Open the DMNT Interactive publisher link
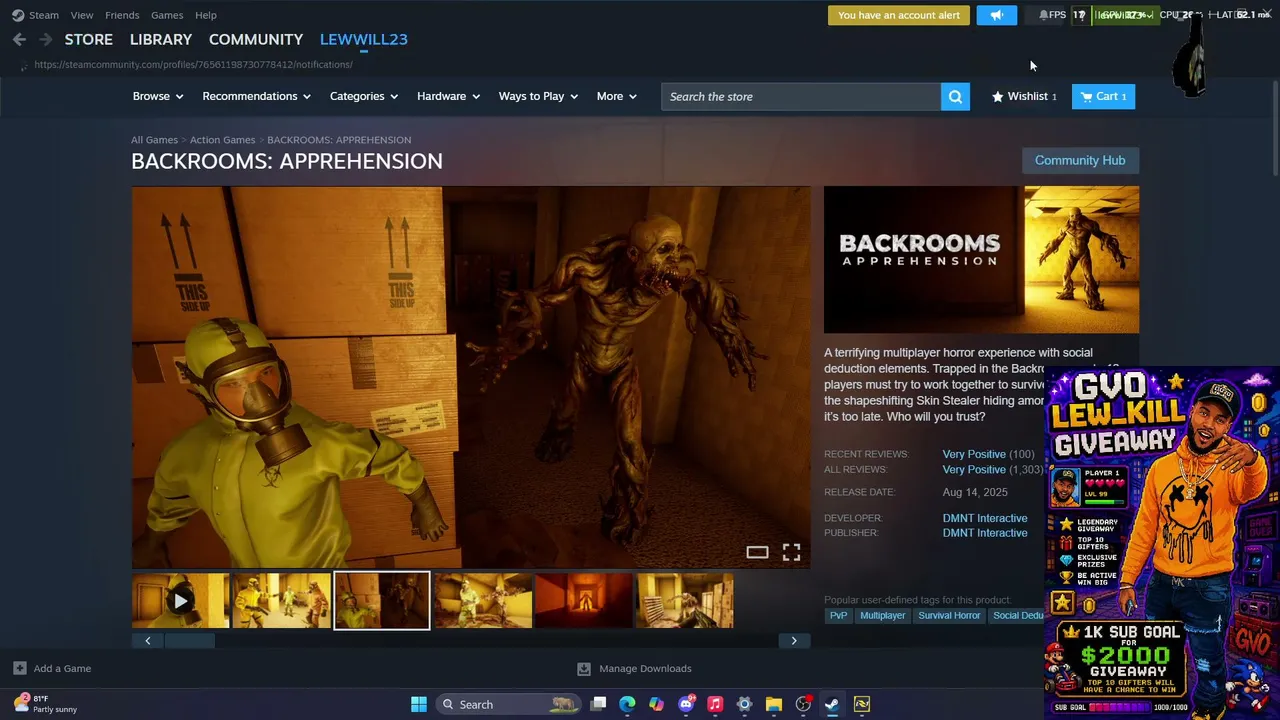 pyautogui.click(x=985, y=533)
